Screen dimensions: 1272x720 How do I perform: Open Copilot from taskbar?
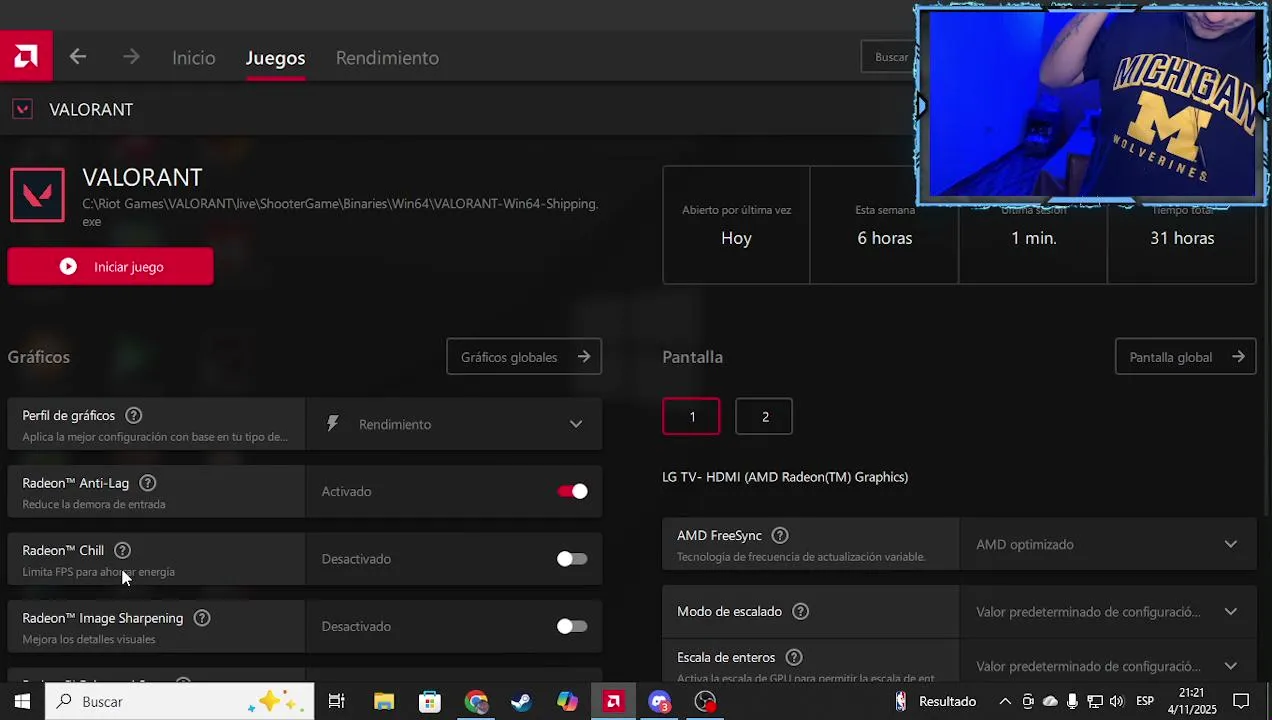(567, 701)
